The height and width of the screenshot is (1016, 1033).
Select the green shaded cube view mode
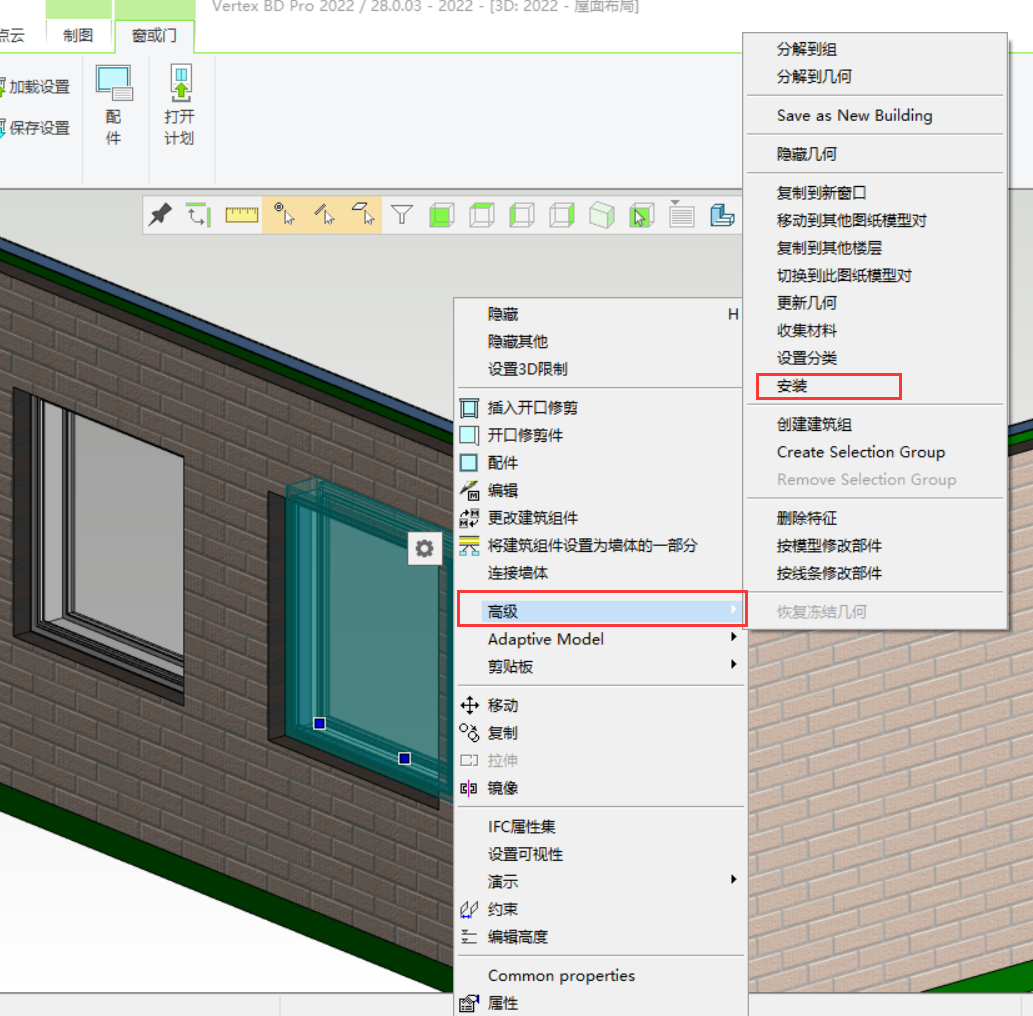441,215
